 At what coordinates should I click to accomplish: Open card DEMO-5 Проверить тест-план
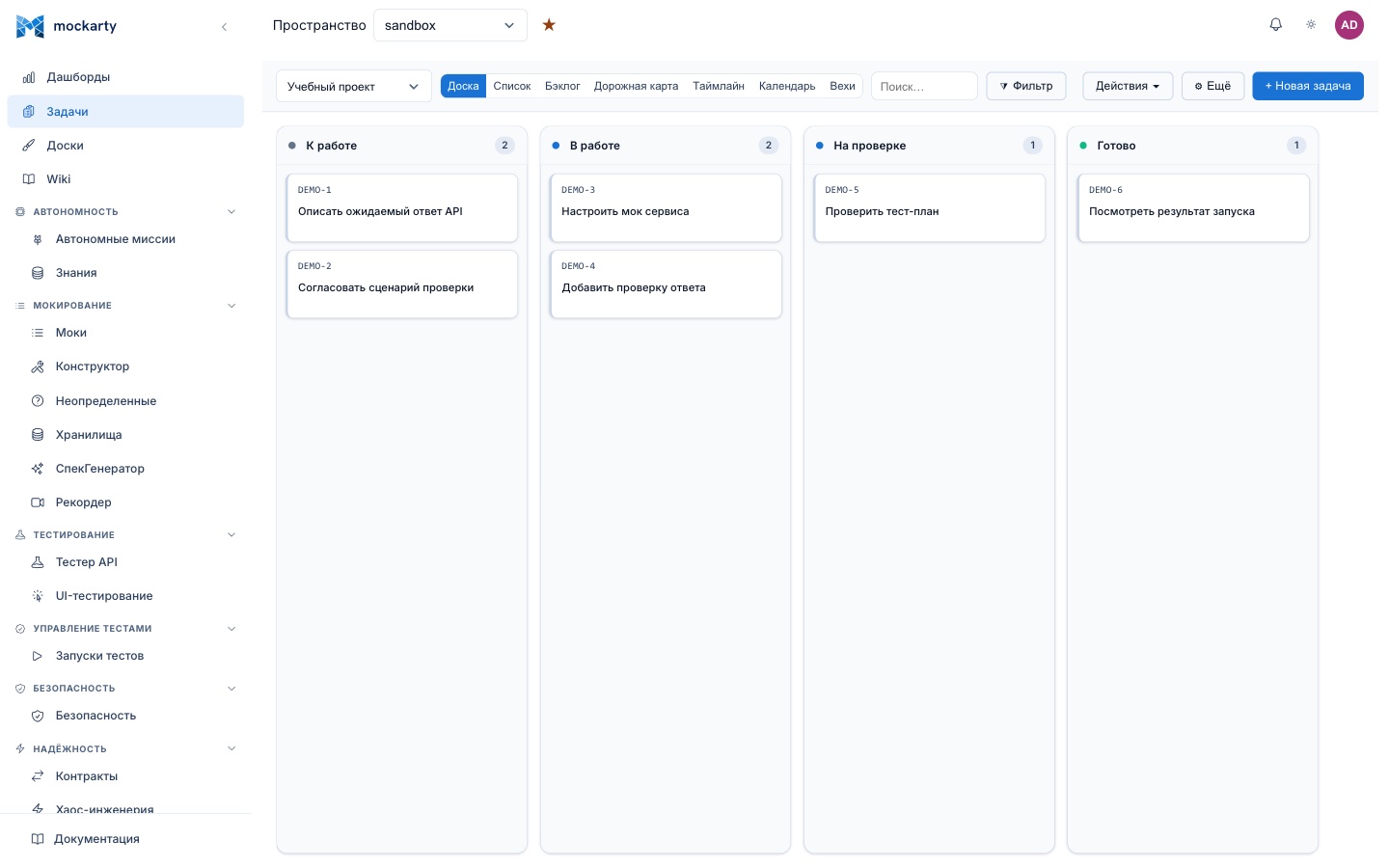(930, 207)
